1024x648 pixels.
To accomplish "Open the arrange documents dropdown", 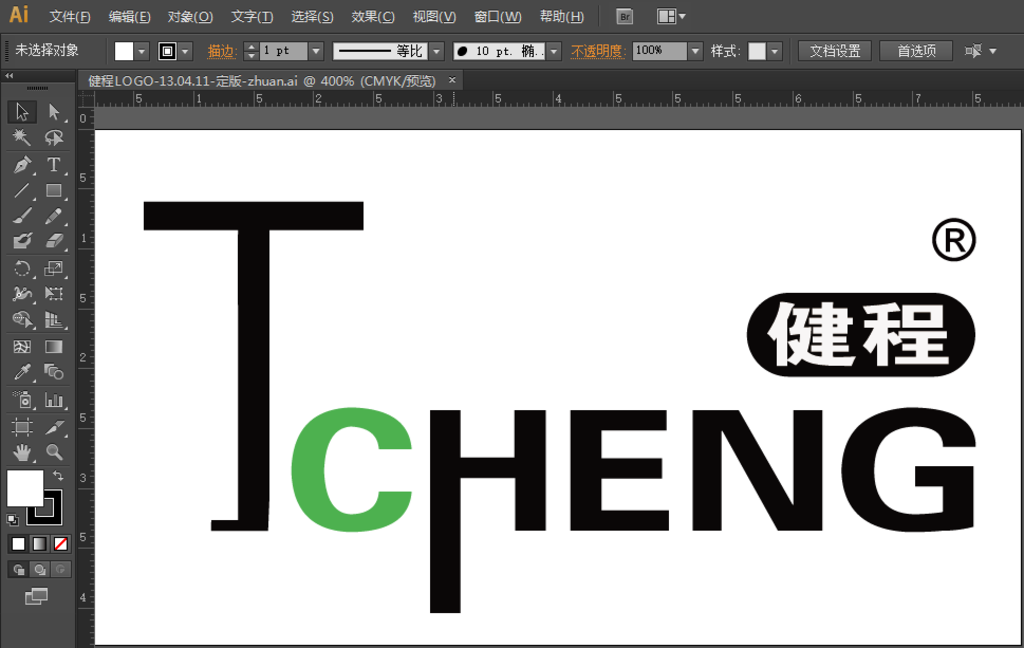I will (671, 16).
